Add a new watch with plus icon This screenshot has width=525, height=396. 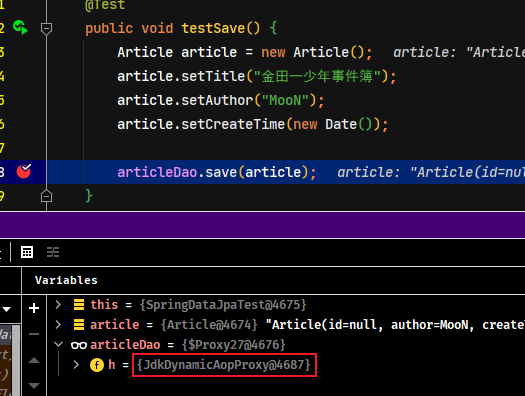[x=34, y=308]
